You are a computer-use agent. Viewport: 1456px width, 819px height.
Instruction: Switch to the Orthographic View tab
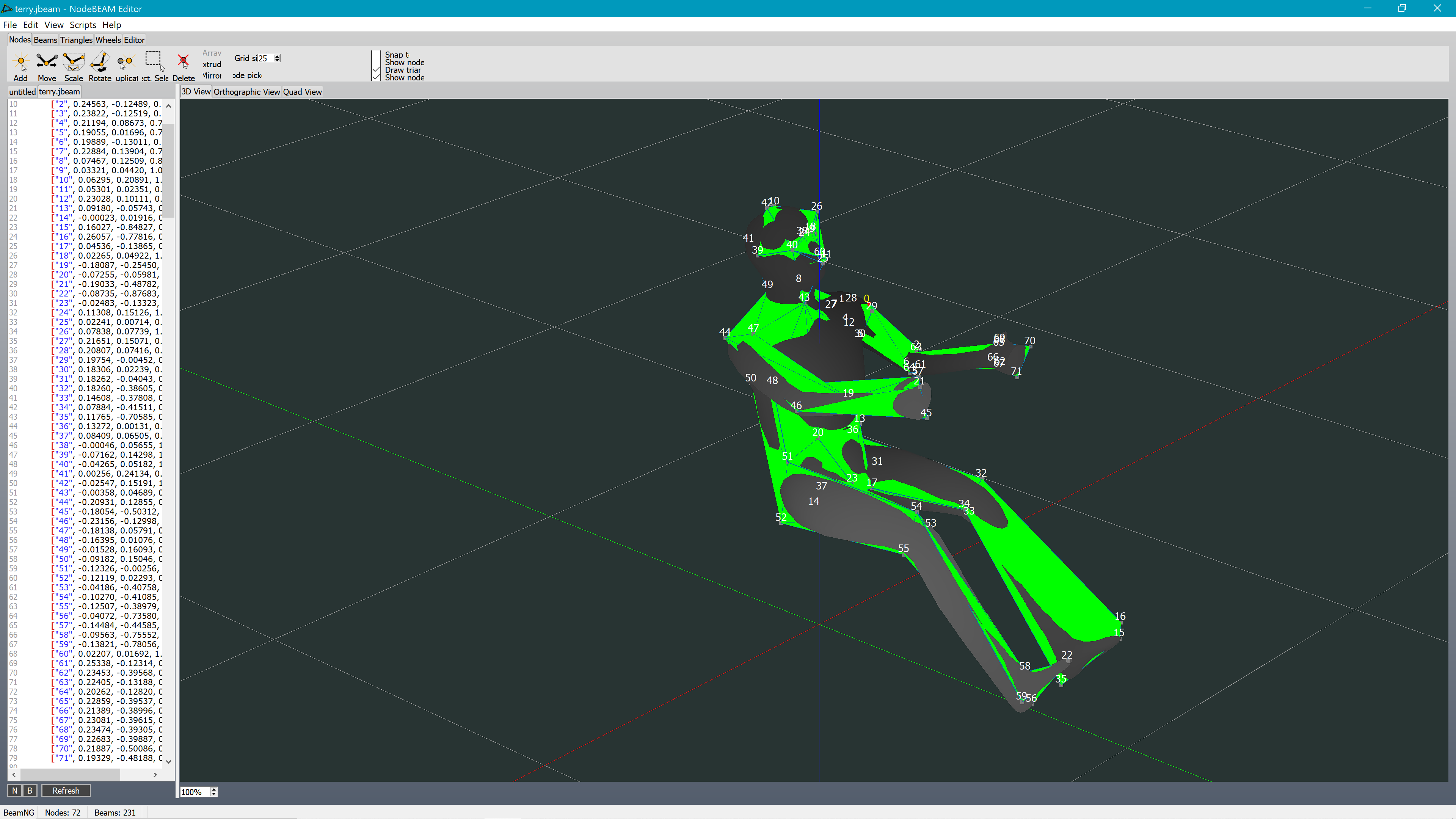[x=246, y=91]
